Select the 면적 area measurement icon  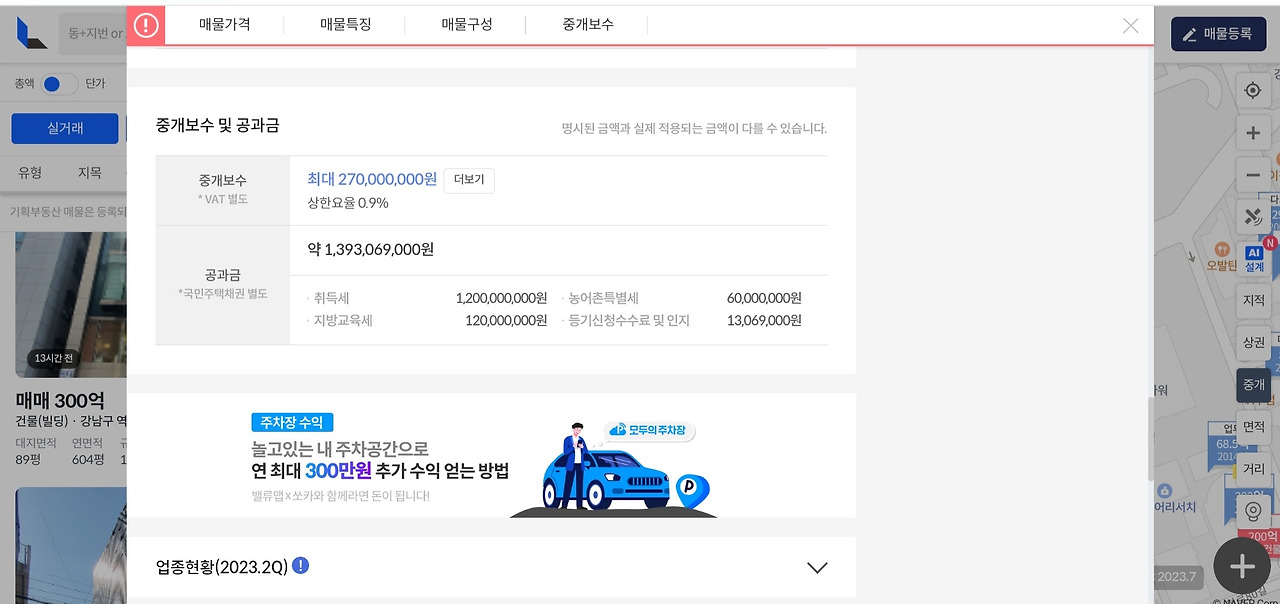(1253, 426)
